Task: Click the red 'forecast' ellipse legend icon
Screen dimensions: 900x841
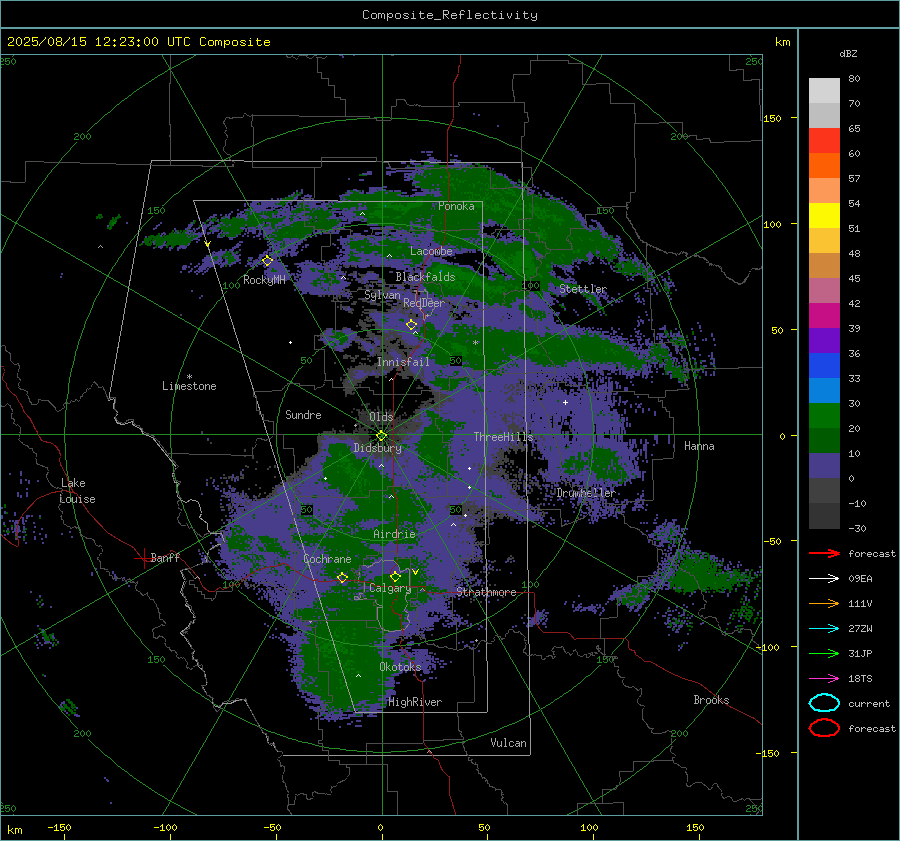Action: pos(824,728)
